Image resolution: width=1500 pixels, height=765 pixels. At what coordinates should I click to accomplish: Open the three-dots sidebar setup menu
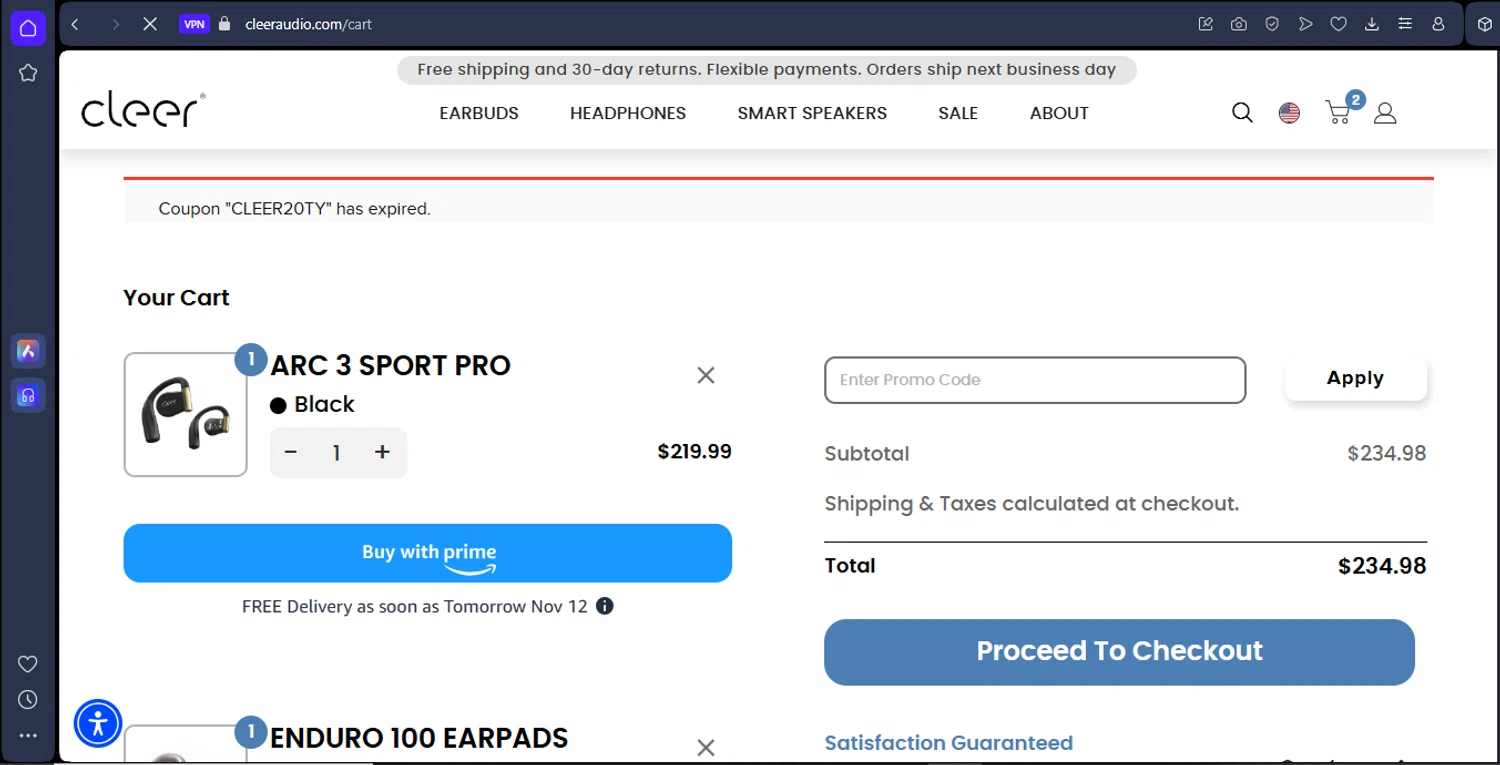pos(28,735)
